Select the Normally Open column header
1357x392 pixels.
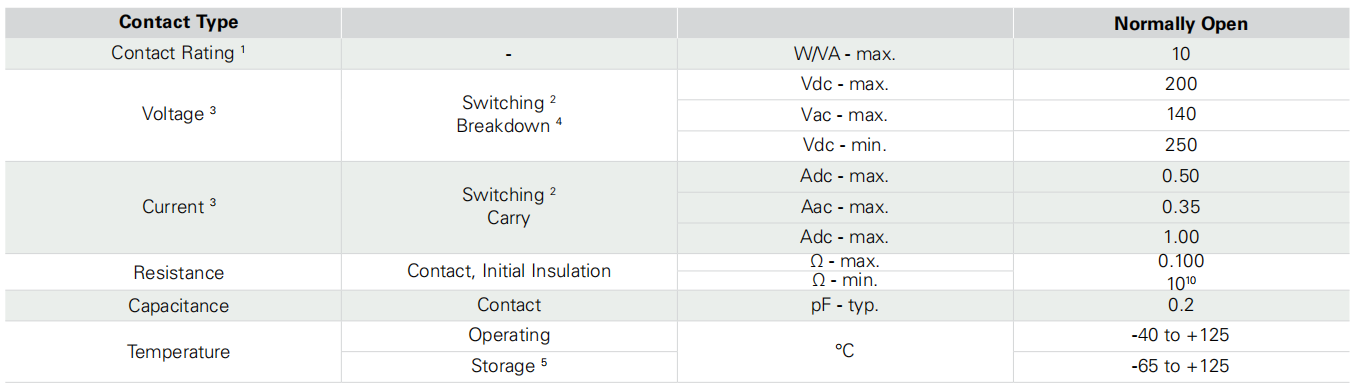click(1181, 24)
